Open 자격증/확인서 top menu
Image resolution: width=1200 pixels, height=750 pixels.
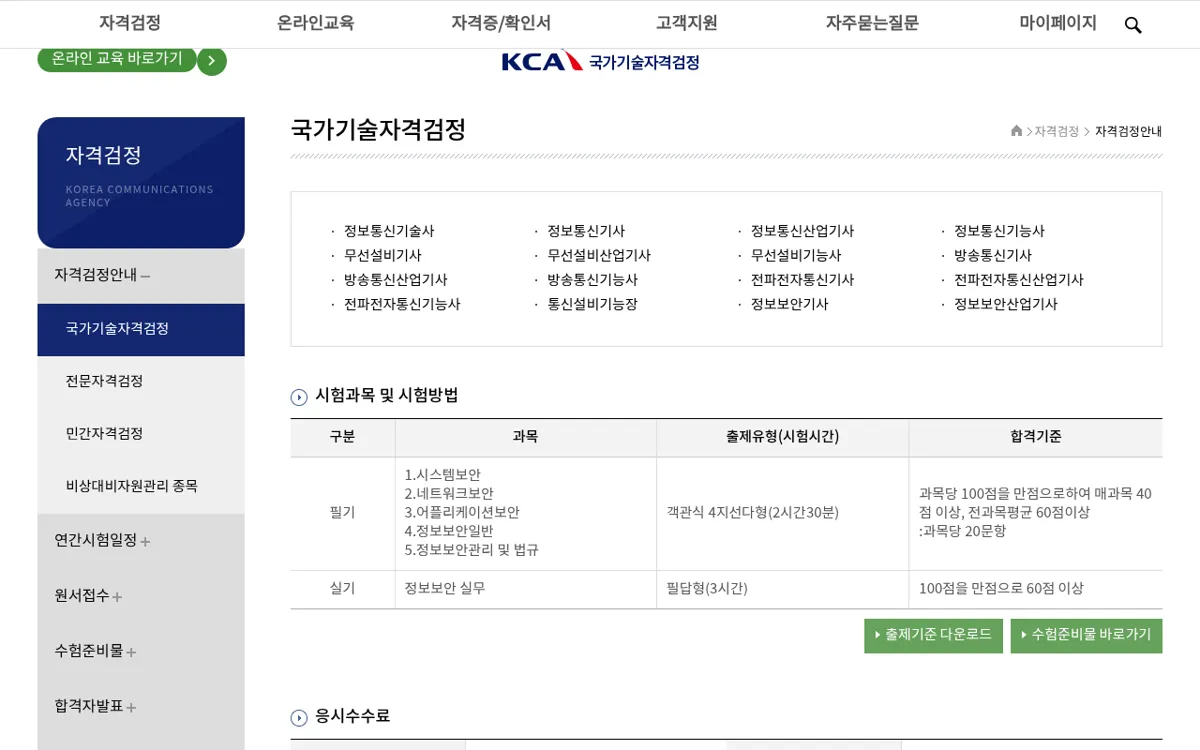[x=501, y=23]
